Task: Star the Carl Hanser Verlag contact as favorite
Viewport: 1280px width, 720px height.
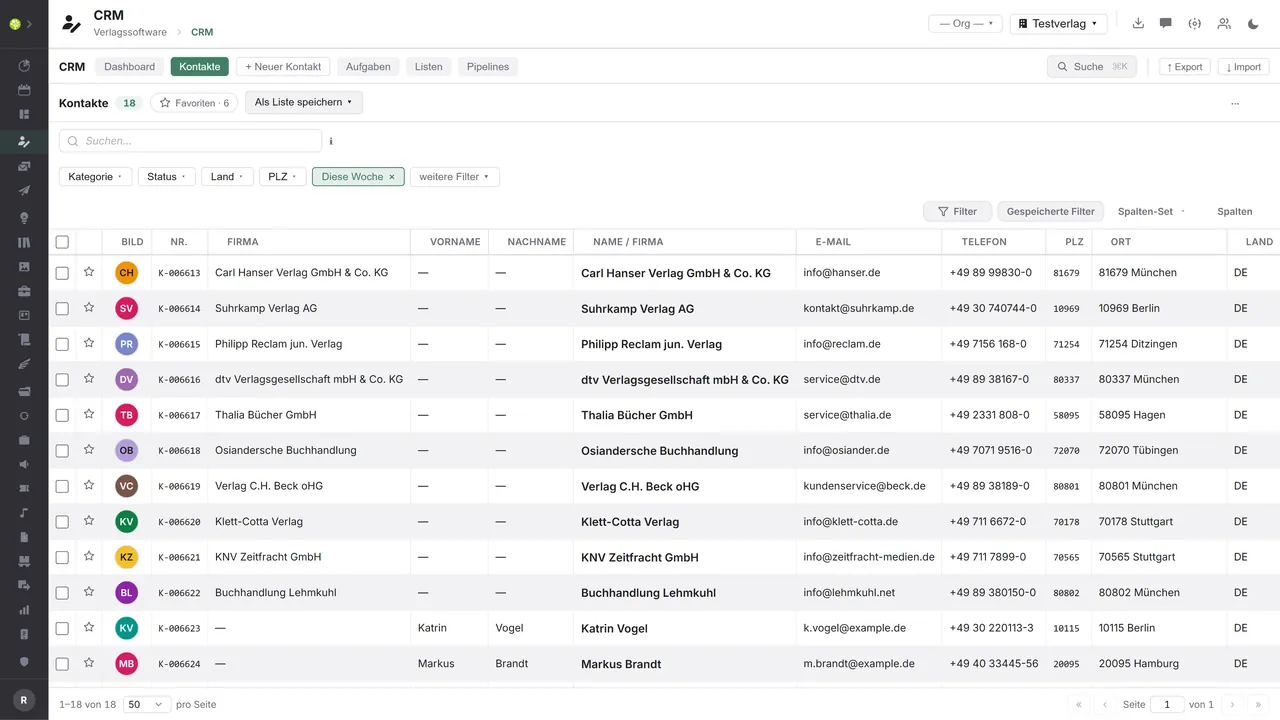Action: [x=89, y=272]
